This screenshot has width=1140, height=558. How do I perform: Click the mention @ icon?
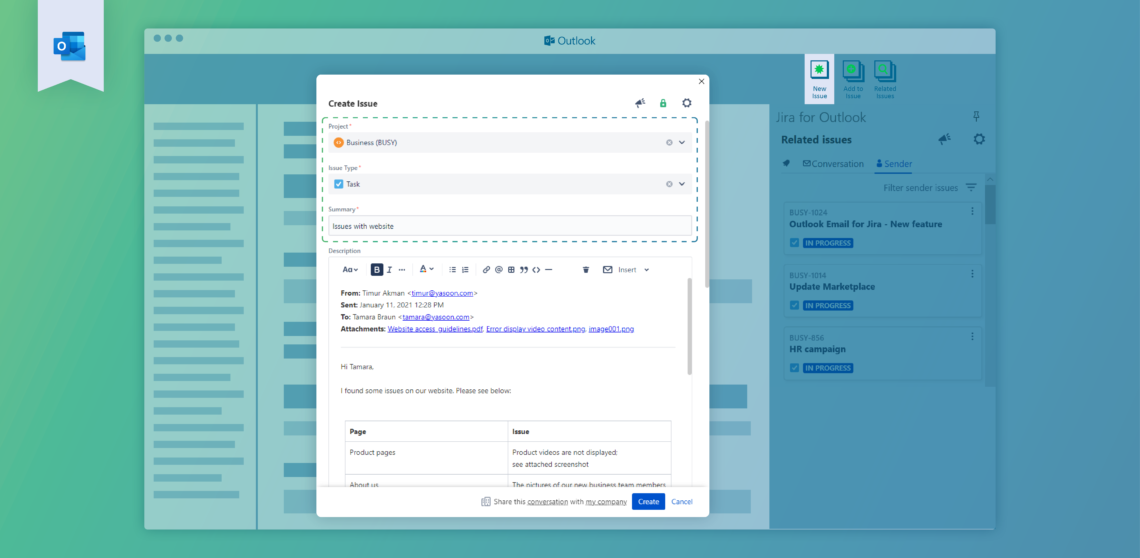pyautogui.click(x=499, y=270)
